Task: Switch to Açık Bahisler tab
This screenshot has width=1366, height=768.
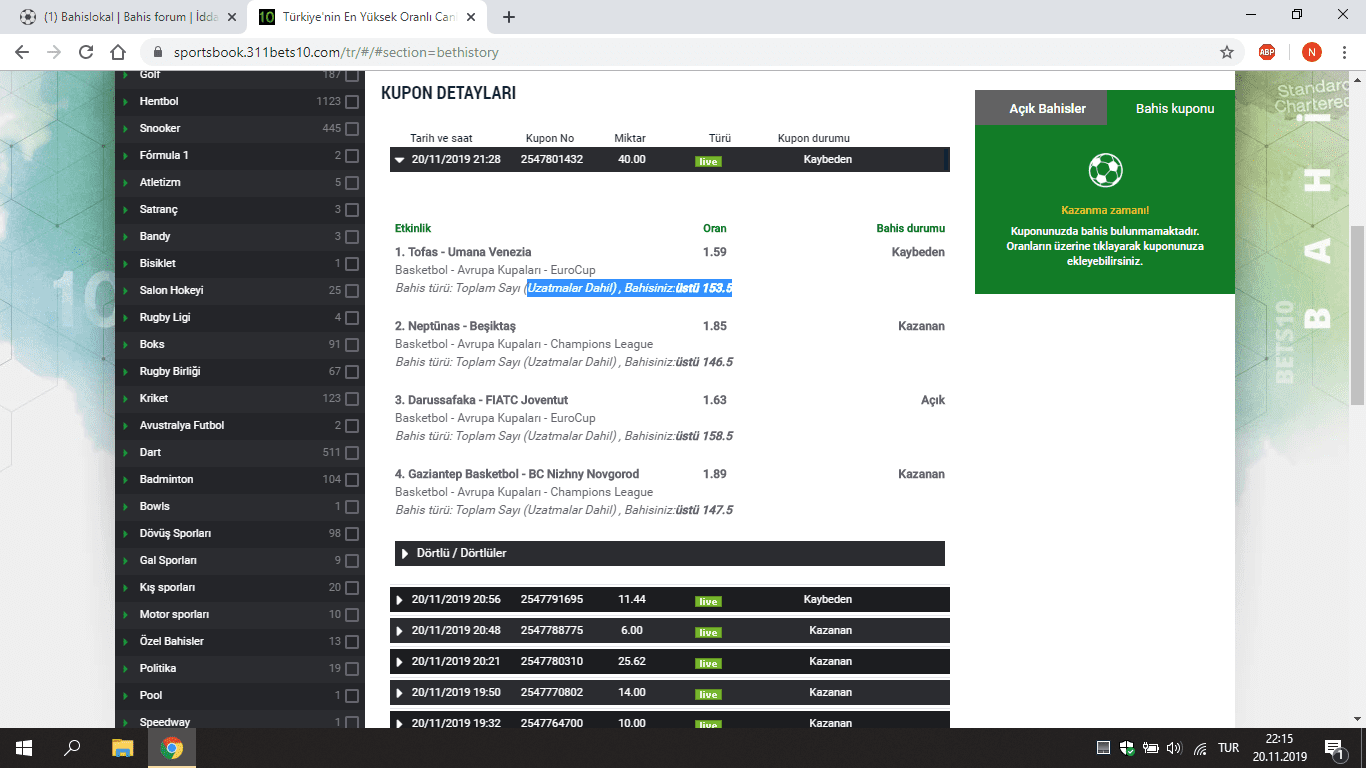Action: click(x=1041, y=108)
